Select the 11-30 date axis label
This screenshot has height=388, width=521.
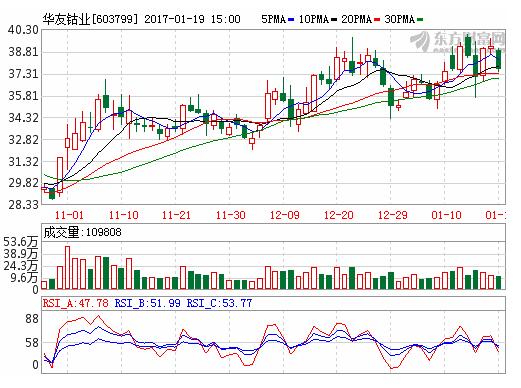231,215
